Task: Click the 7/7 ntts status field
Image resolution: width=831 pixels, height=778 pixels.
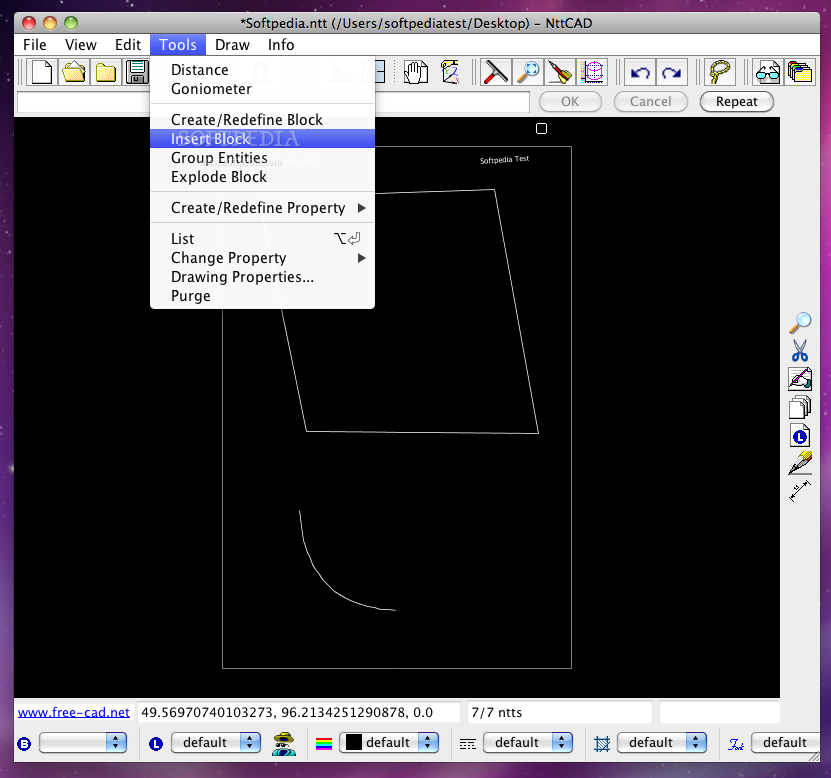Action: [x=560, y=712]
